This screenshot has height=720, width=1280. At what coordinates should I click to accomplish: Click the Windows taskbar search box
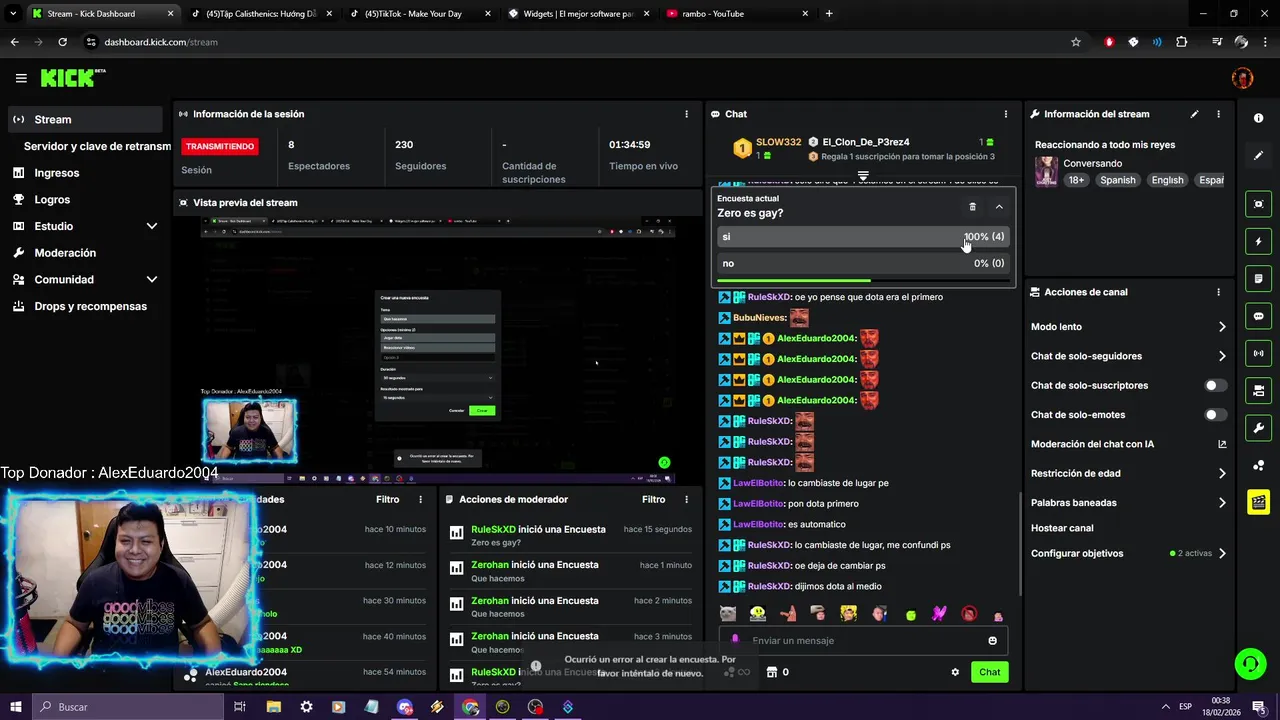[x=130, y=707]
